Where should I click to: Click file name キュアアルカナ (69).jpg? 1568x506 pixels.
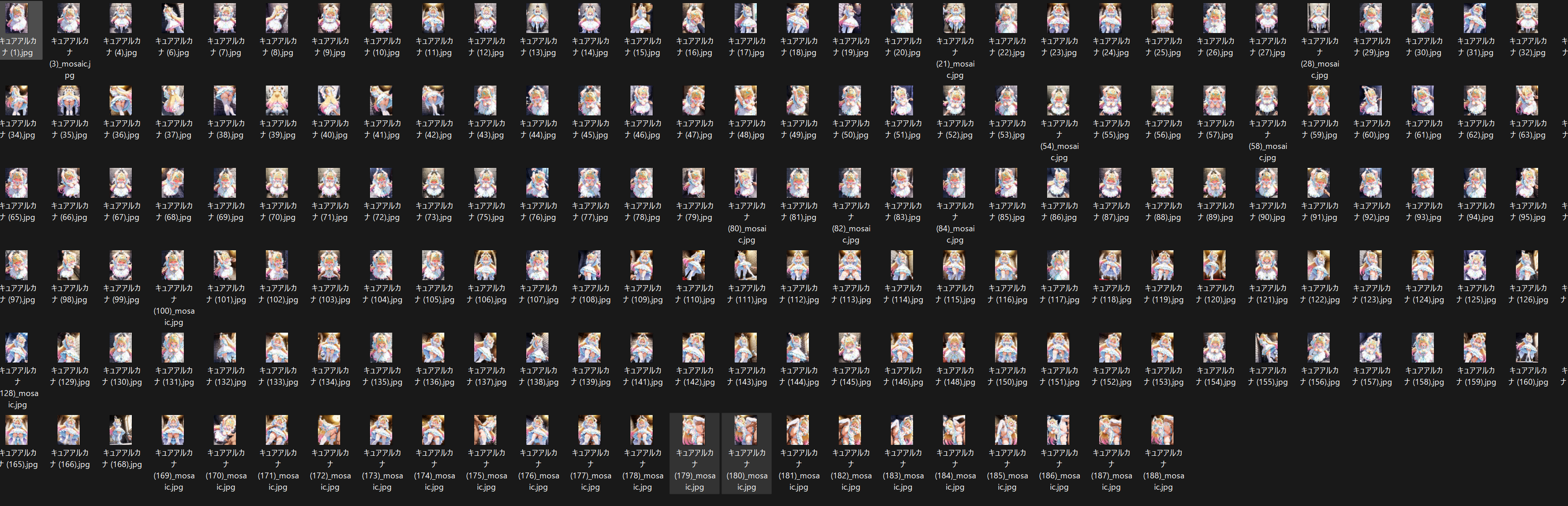[225, 212]
